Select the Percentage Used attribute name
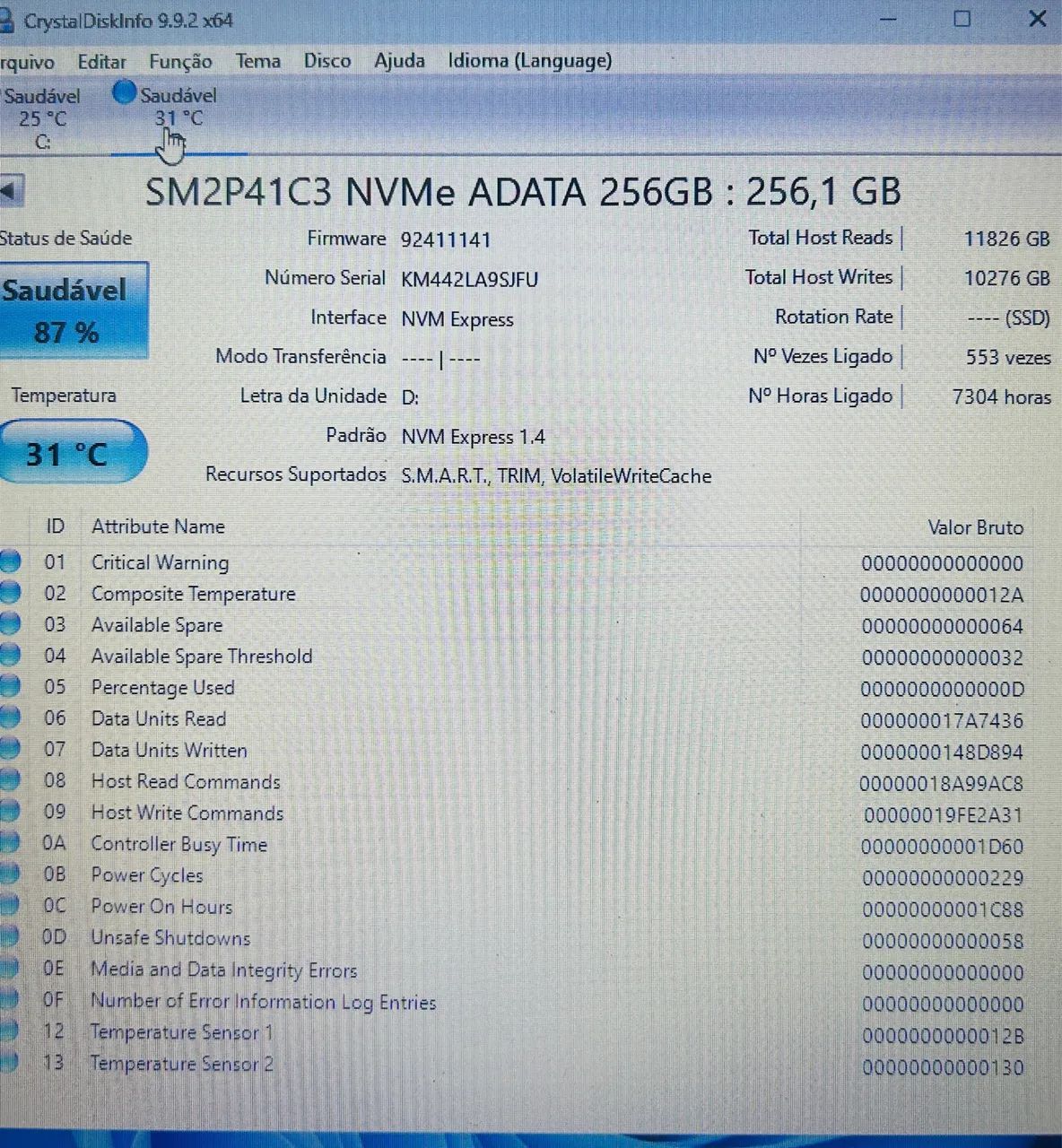Viewport: 1062px width, 1148px height. pos(162,688)
